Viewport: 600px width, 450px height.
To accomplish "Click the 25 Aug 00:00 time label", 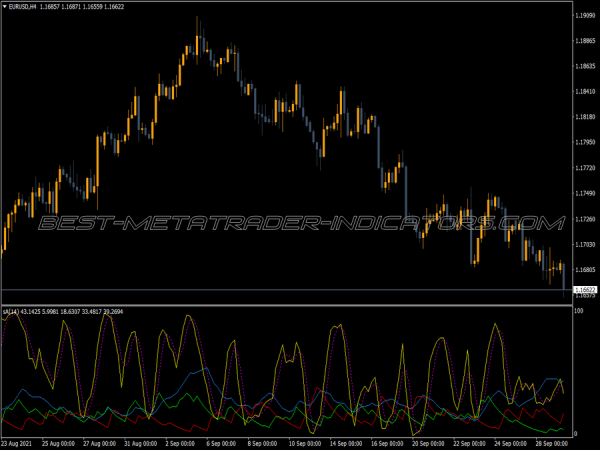I will tap(58, 444).
